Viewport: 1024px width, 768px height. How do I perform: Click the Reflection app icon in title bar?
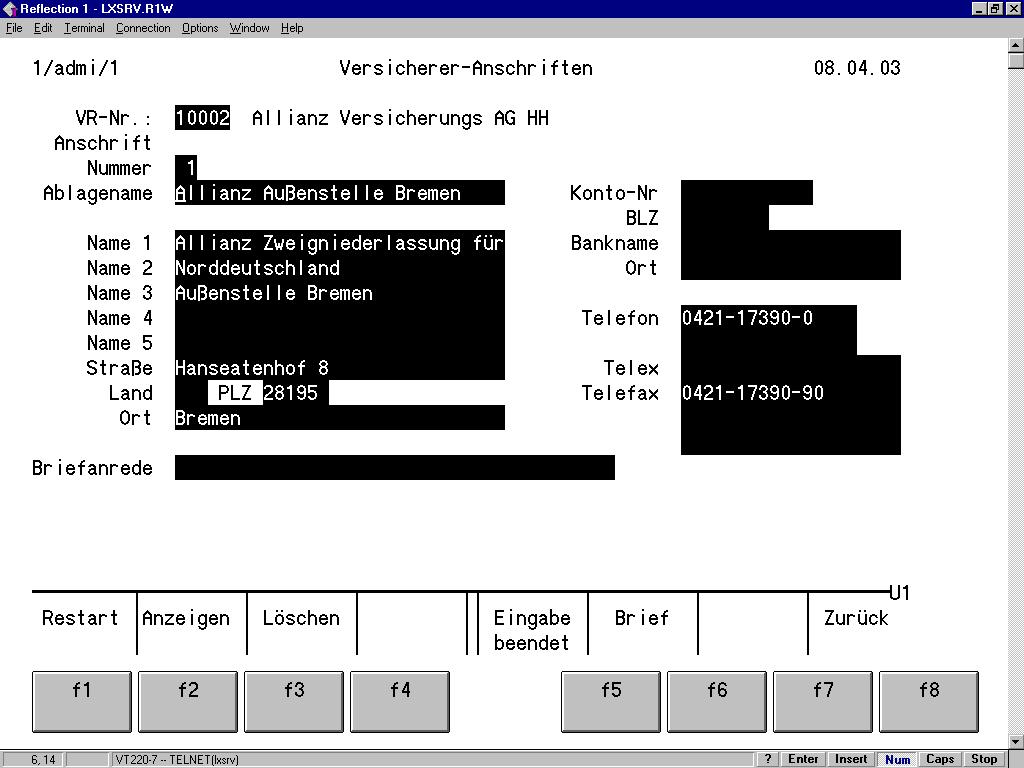pos(9,8)
